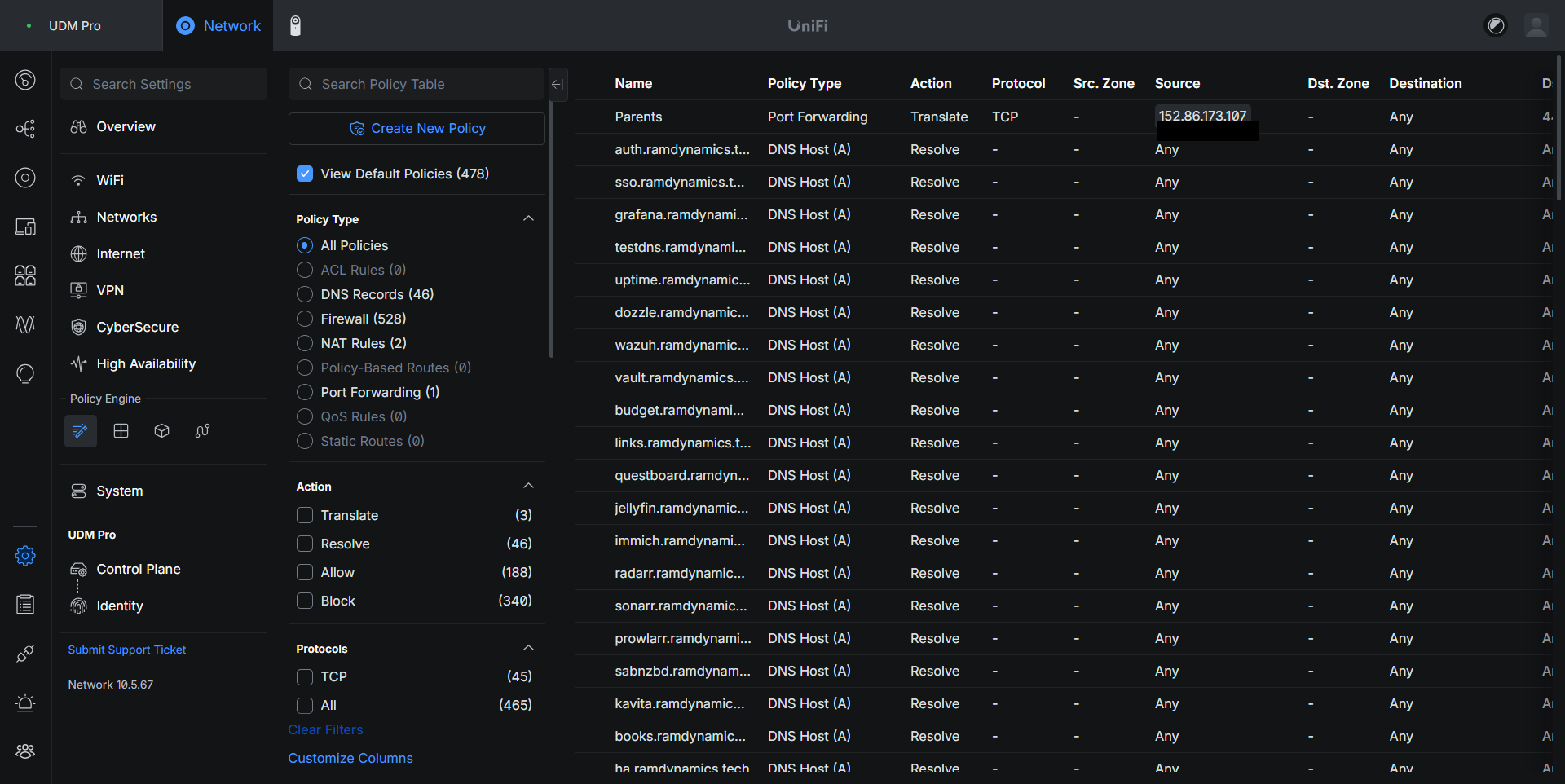The height and width of the screenshot is (784, 1565).
Task: Open Submit Support Ticket link
Action: tap(127, 650)
